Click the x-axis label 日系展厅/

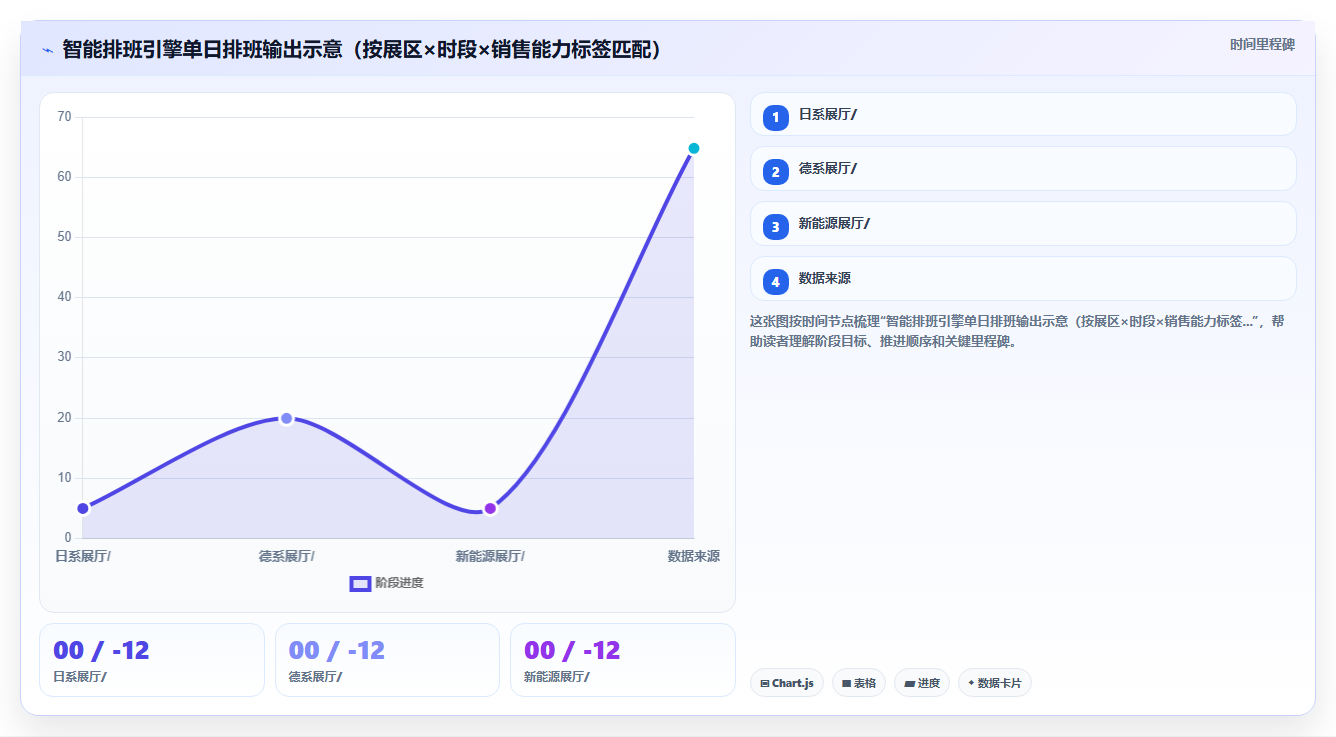83,556
